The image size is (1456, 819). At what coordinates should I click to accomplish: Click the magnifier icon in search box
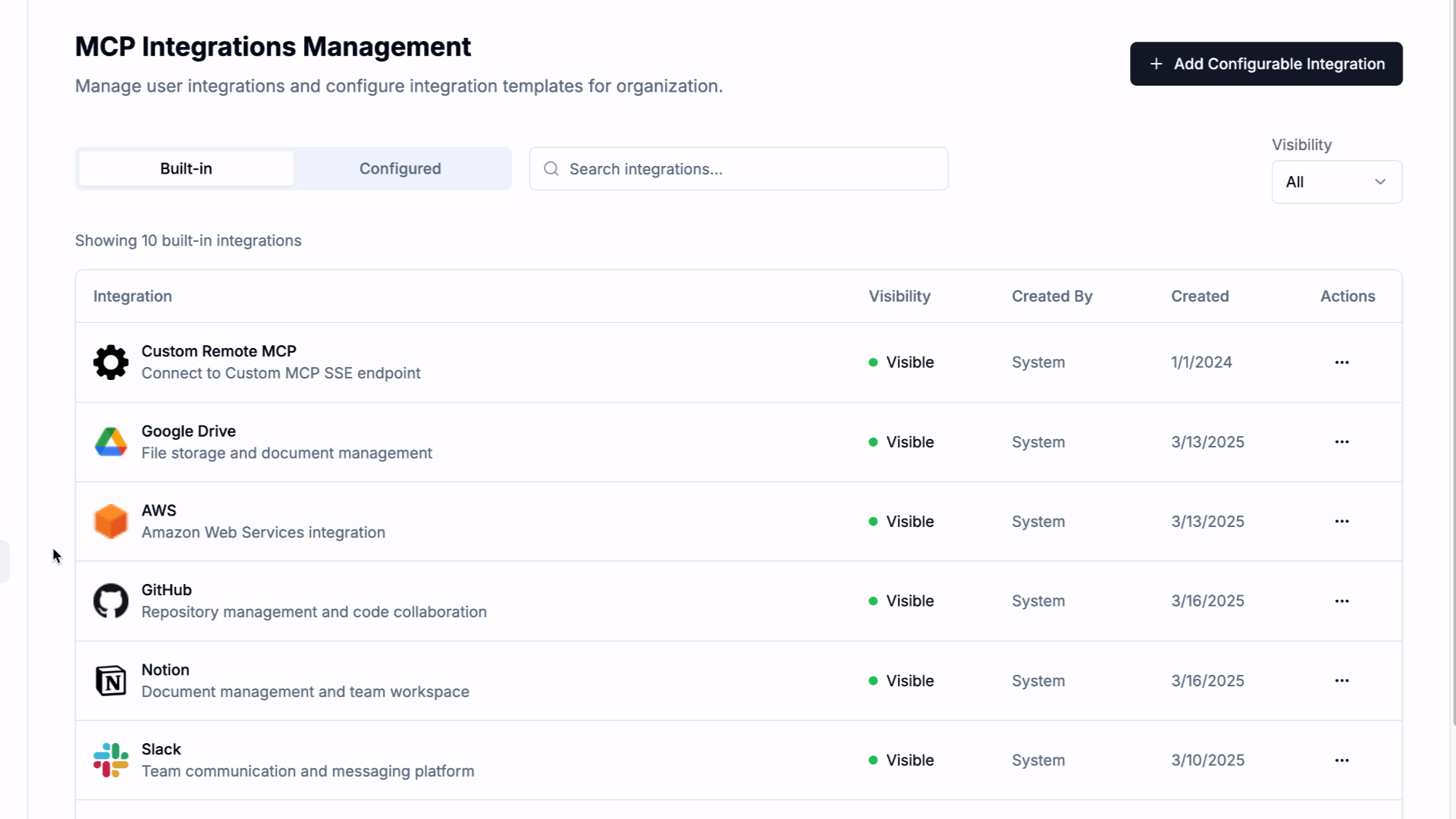point(551,168)
